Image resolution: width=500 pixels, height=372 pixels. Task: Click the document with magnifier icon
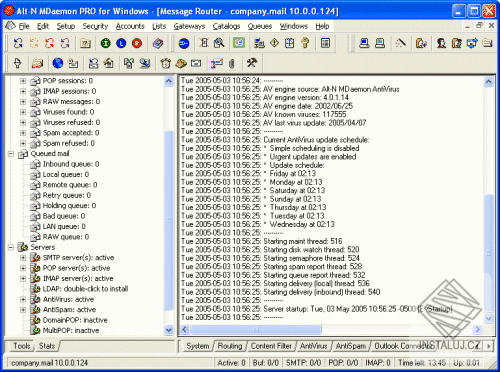[x=219, y=43]
